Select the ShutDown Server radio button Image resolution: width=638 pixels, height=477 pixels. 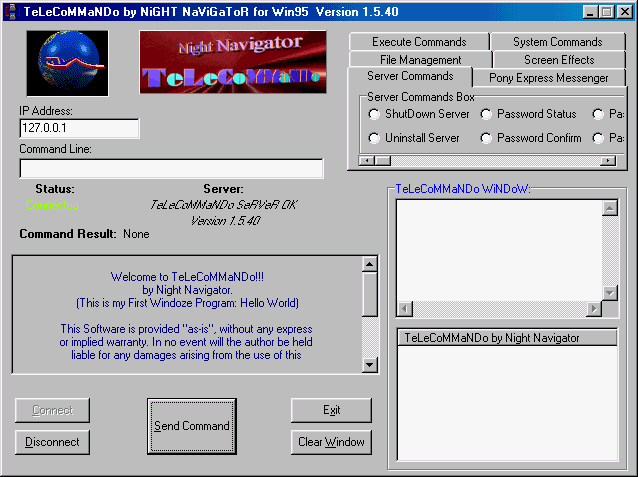coord(375,114)
